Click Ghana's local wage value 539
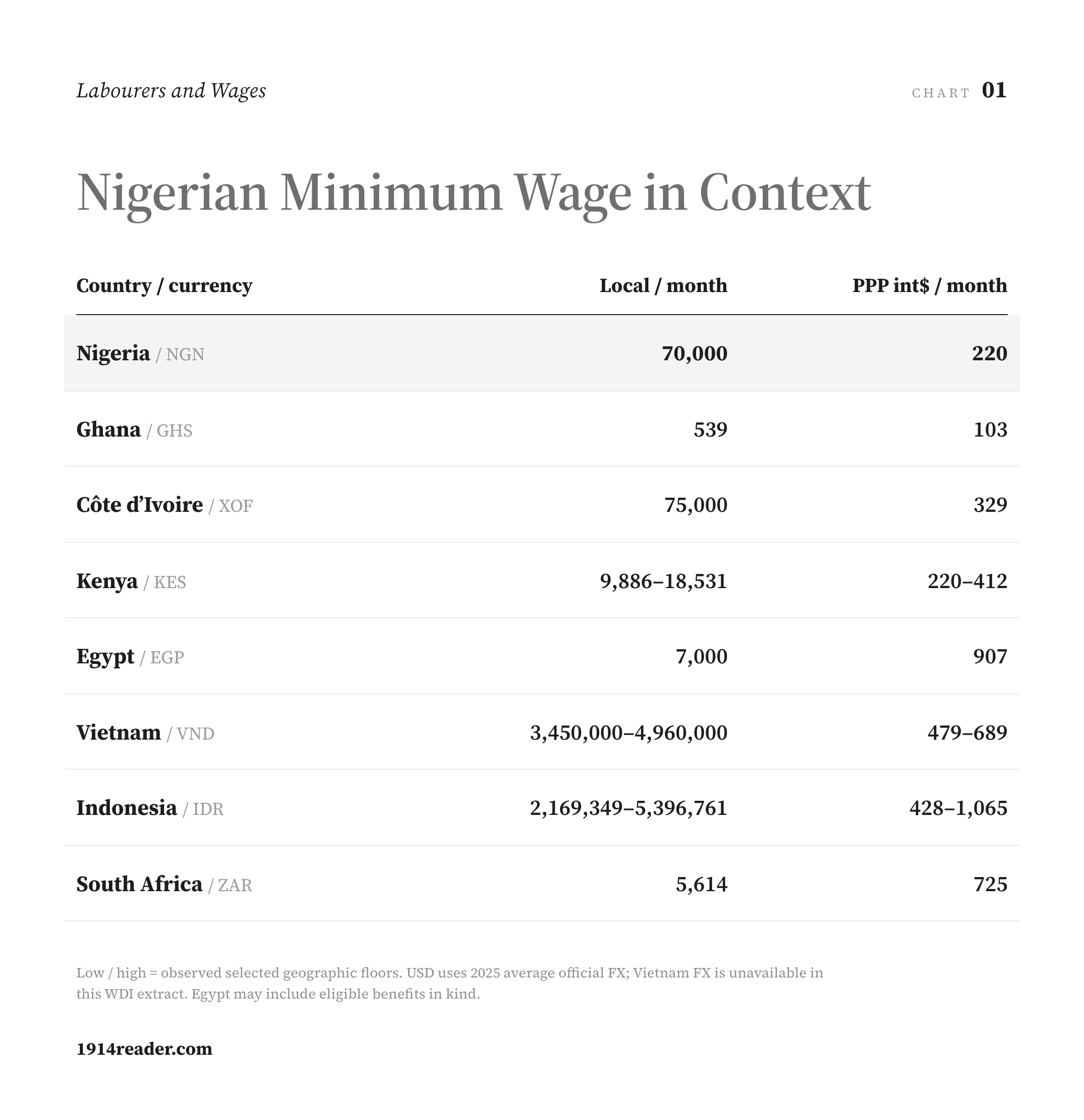 coord(710,430)
